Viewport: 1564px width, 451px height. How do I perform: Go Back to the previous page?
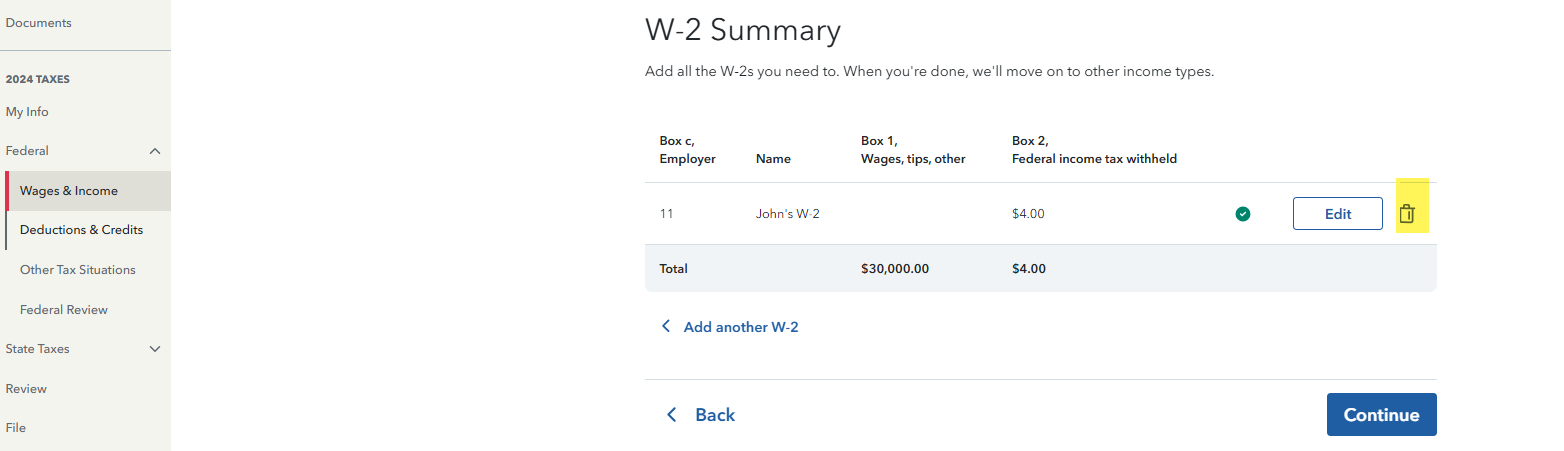click(x=714, y=415)
